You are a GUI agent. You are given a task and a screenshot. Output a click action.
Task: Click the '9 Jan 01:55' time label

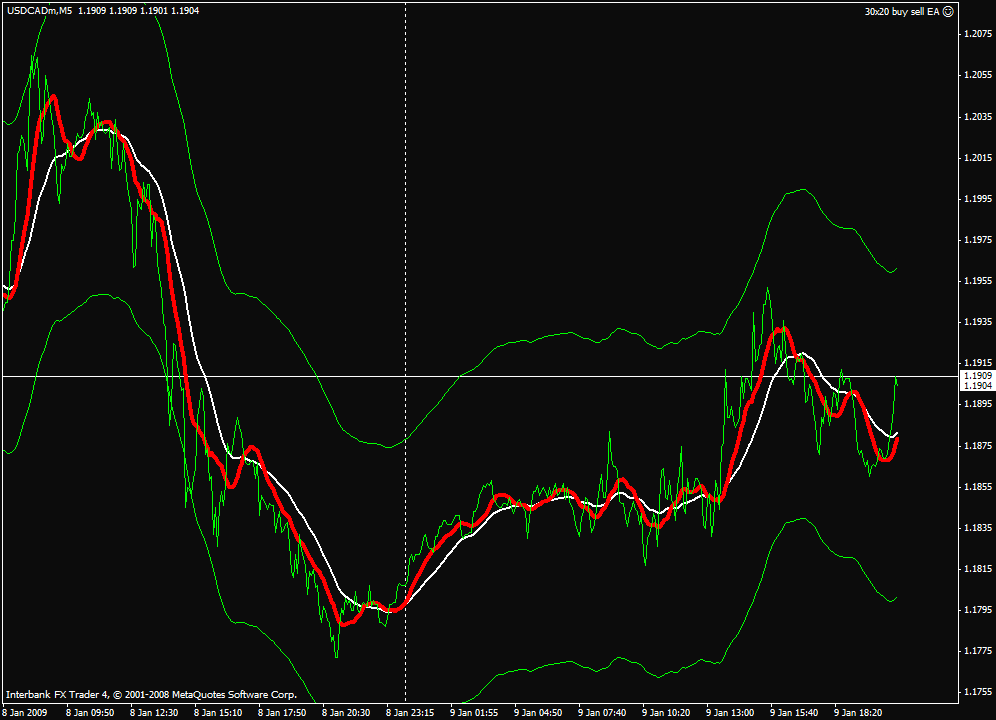coord(474,713)
